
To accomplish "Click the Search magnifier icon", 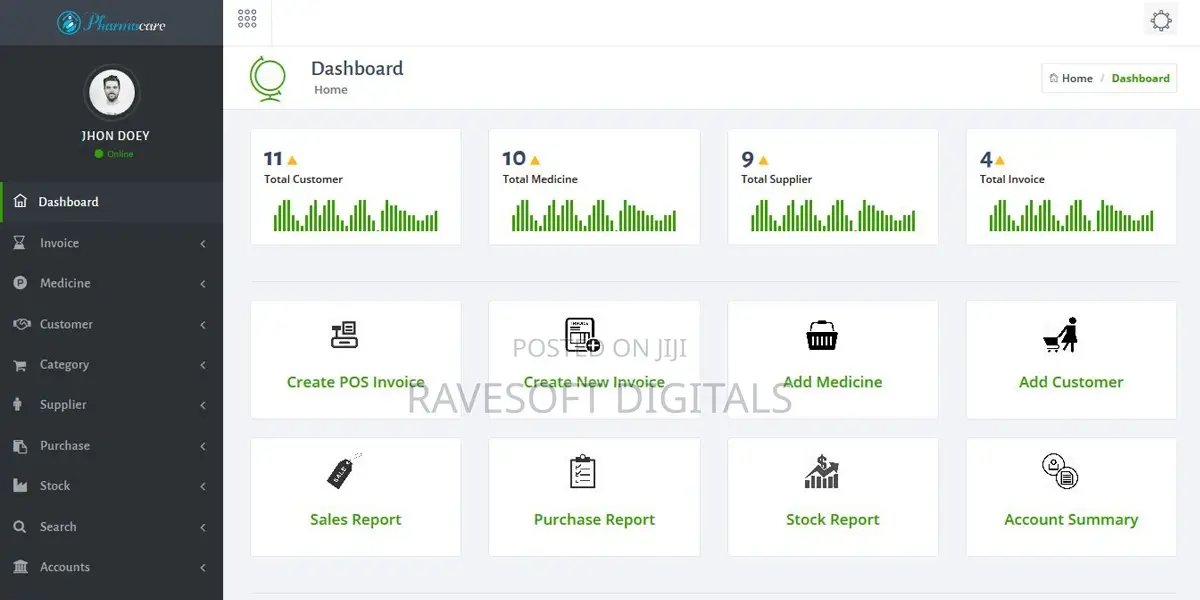I will click(x=20, y=527).
